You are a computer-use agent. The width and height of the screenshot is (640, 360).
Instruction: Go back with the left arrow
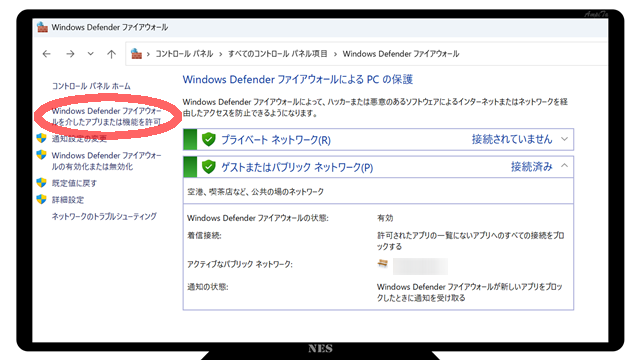pyautogui.click(x=47, y=54)
